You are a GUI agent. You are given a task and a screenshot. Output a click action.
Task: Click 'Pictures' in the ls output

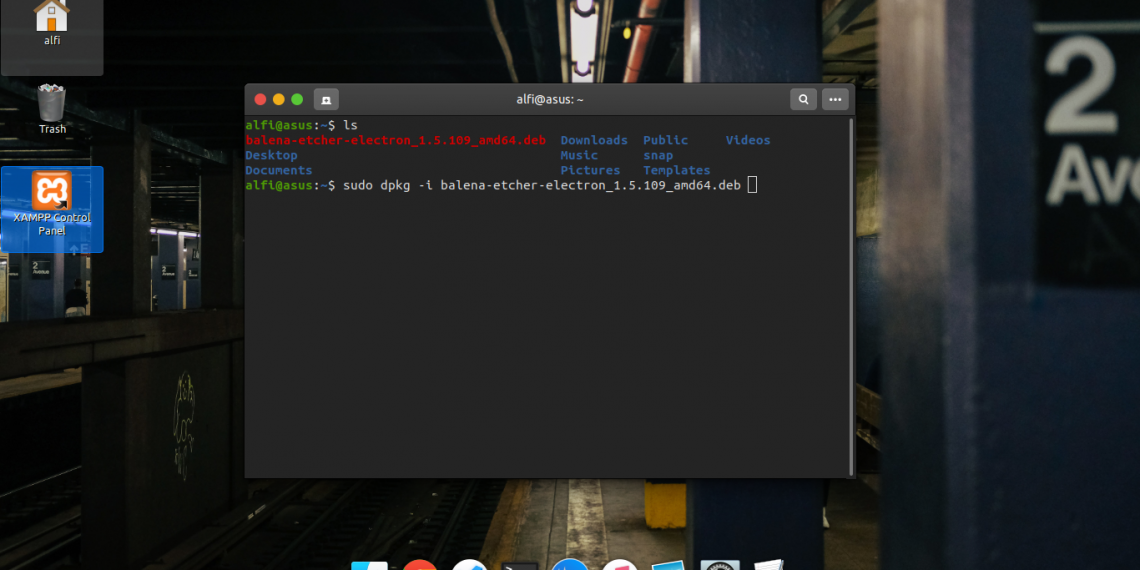[x=590, y=171]
